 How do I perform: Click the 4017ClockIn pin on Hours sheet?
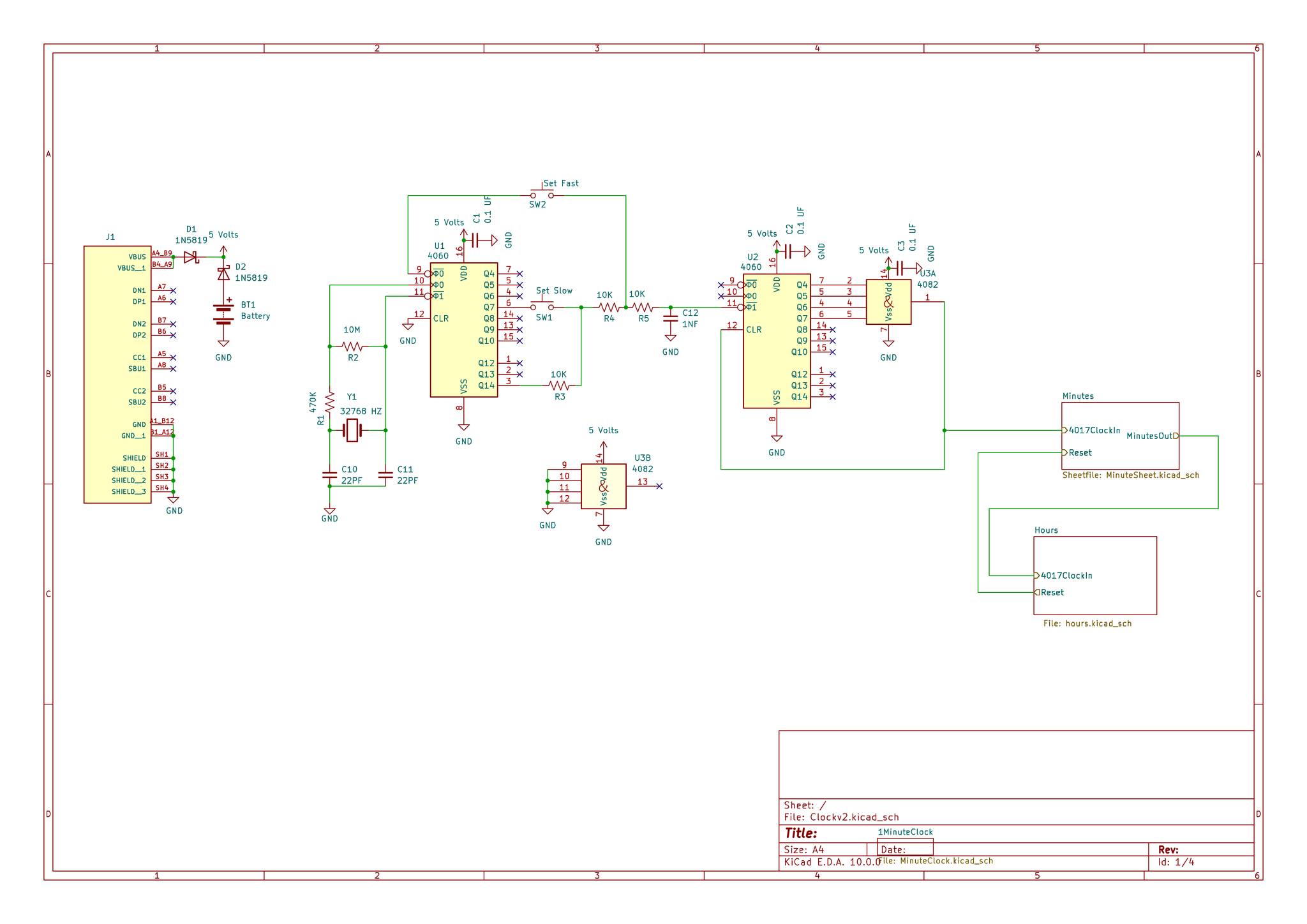(1063, 576)
